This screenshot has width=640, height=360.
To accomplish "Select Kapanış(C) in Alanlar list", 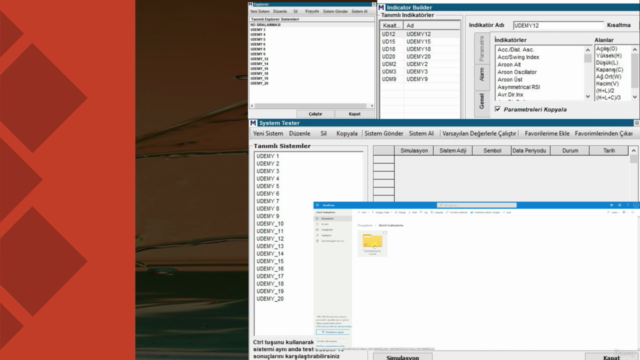I will point(609,70).
